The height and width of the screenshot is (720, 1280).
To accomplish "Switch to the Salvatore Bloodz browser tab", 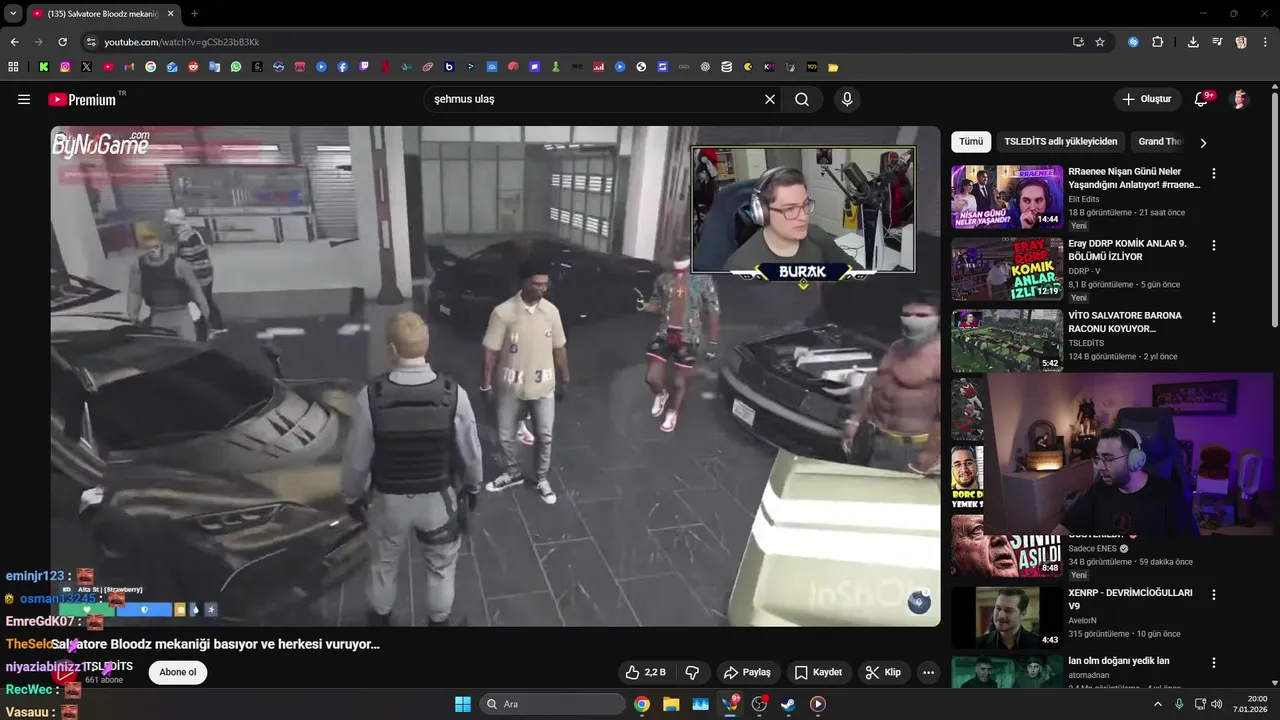I will 101,14.
